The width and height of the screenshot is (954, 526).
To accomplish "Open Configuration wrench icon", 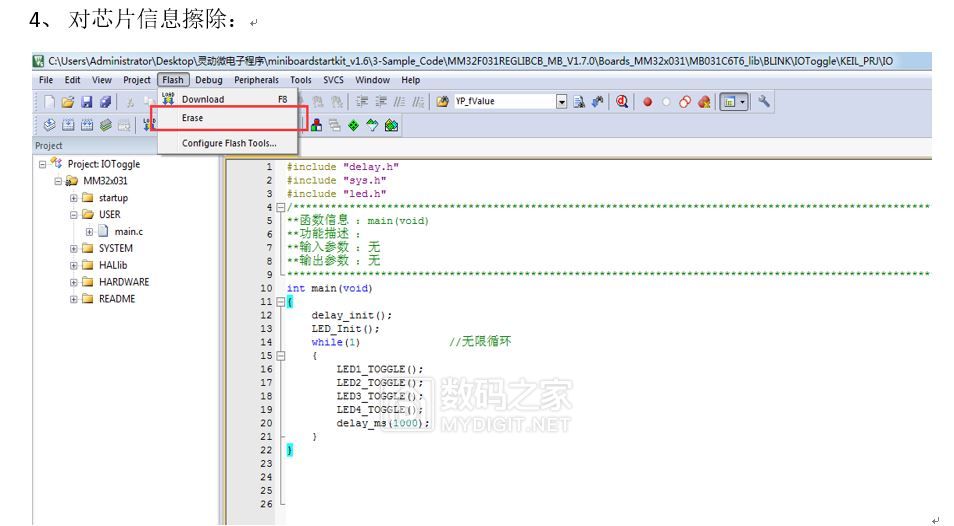I will click(x=764, y=102).
